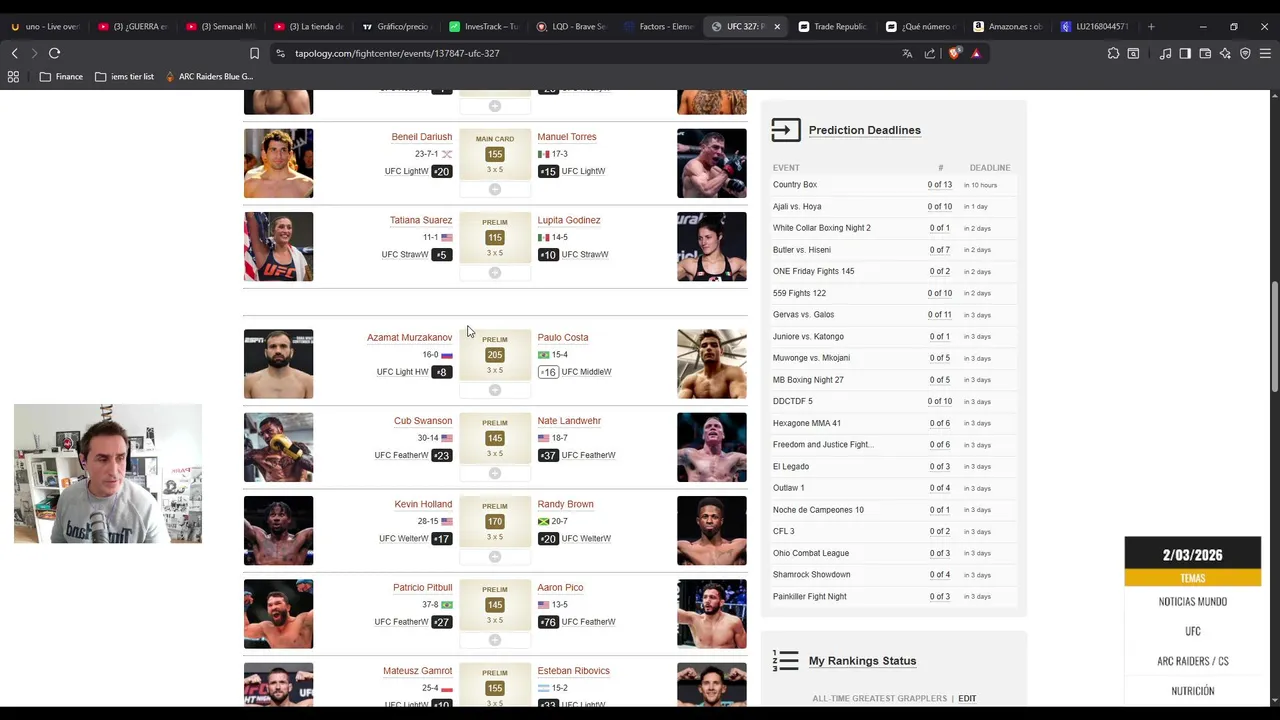This screenshot has width=1280, height=720.
Task: Open Manuel Torres fighter profile link
Action: pos(566,137)
